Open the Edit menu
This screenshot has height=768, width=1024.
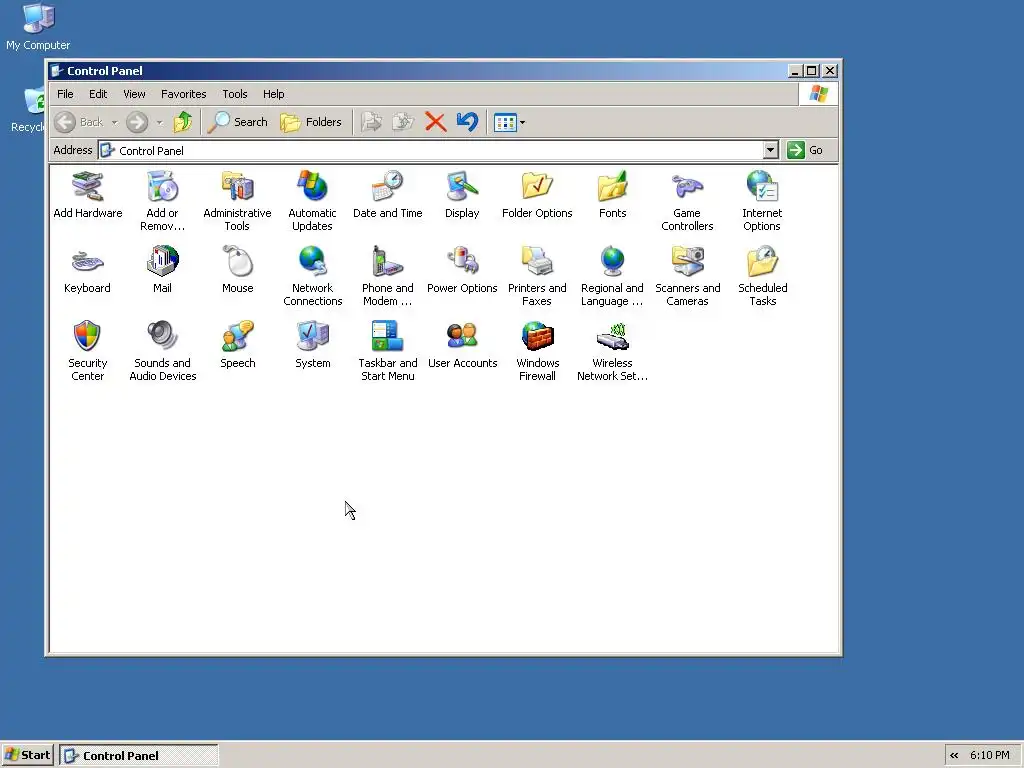tap(98, 94)
